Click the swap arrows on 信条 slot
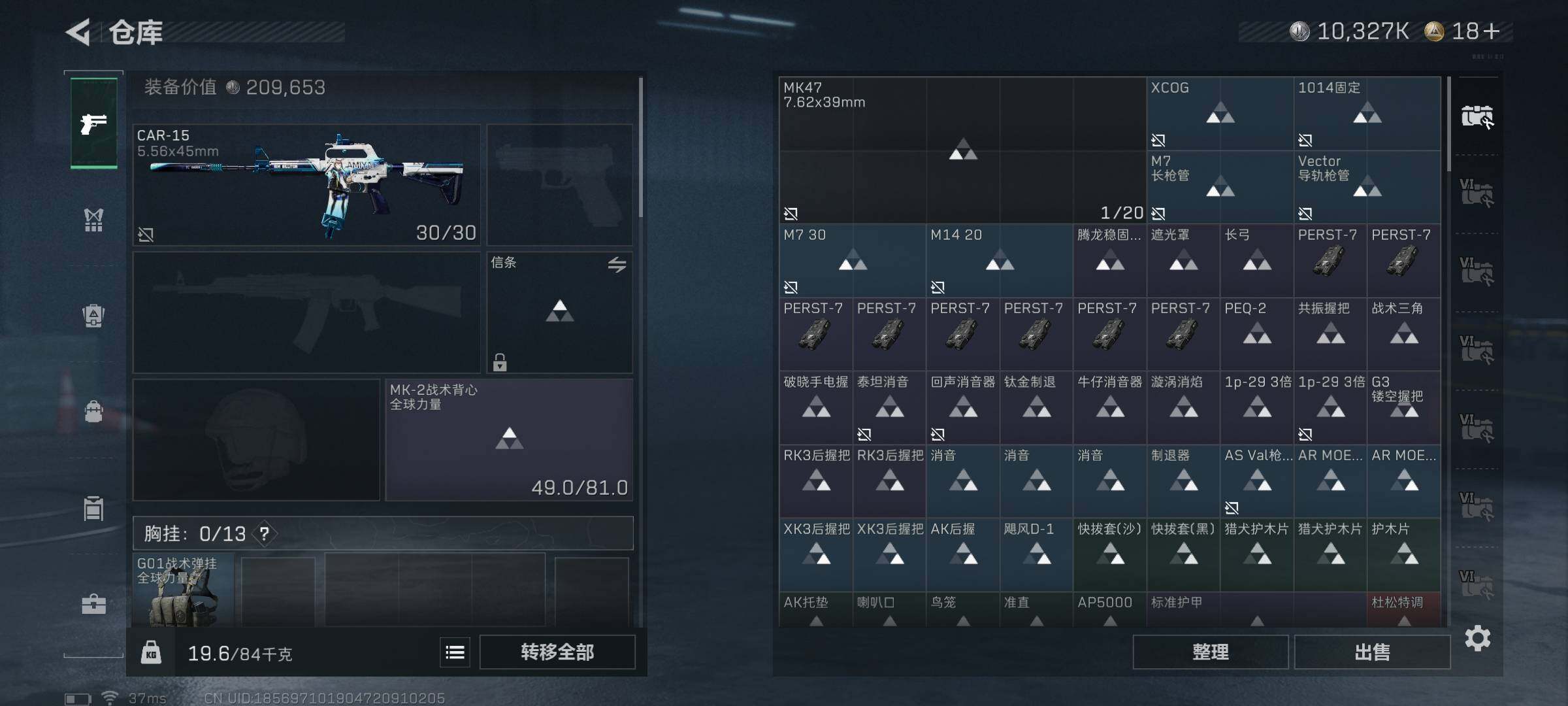 coord(617,264)
